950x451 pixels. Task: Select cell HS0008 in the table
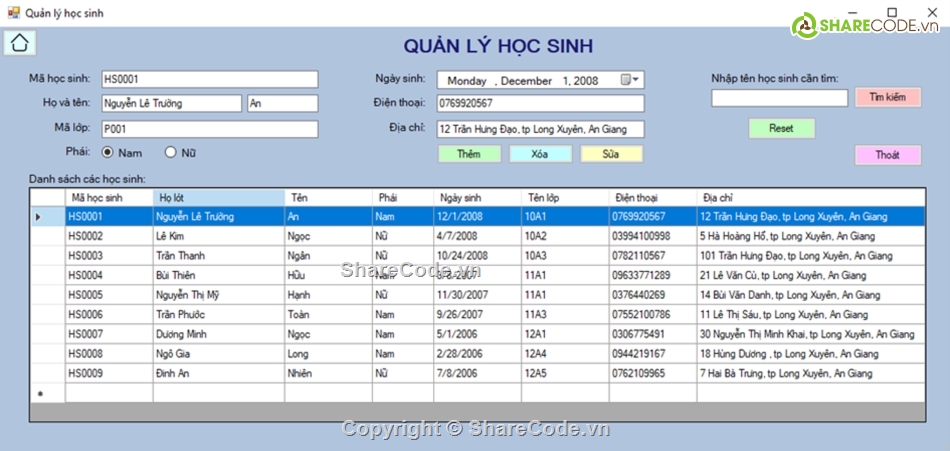tap(109, 354)
